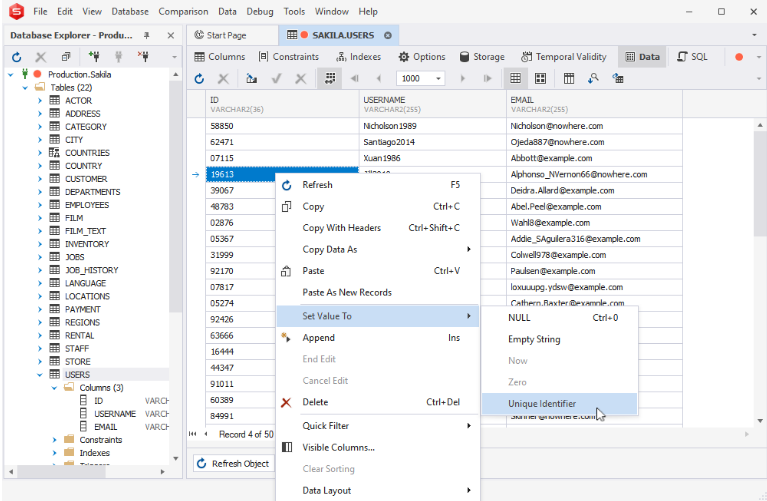Select the USERNAME column in tree
The width and height of the screenshot is (767, 501).
(114, 414)
